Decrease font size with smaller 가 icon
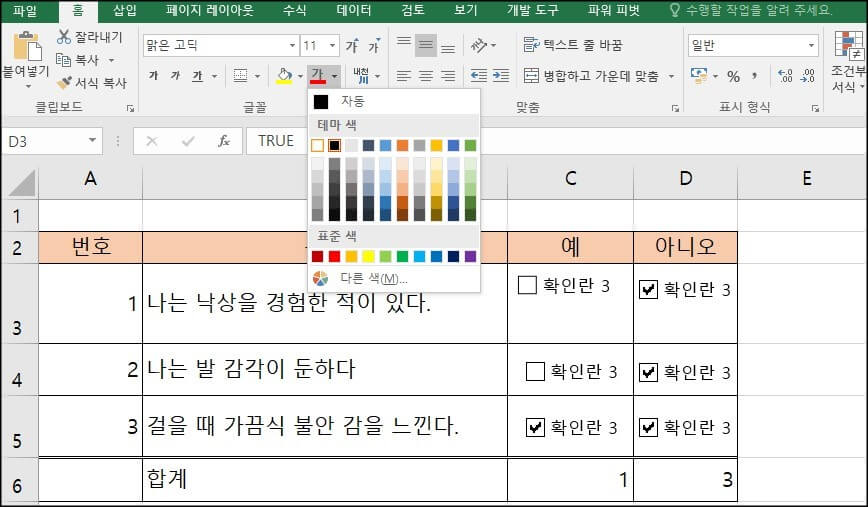Screen dimensions: 868x507 374,45
